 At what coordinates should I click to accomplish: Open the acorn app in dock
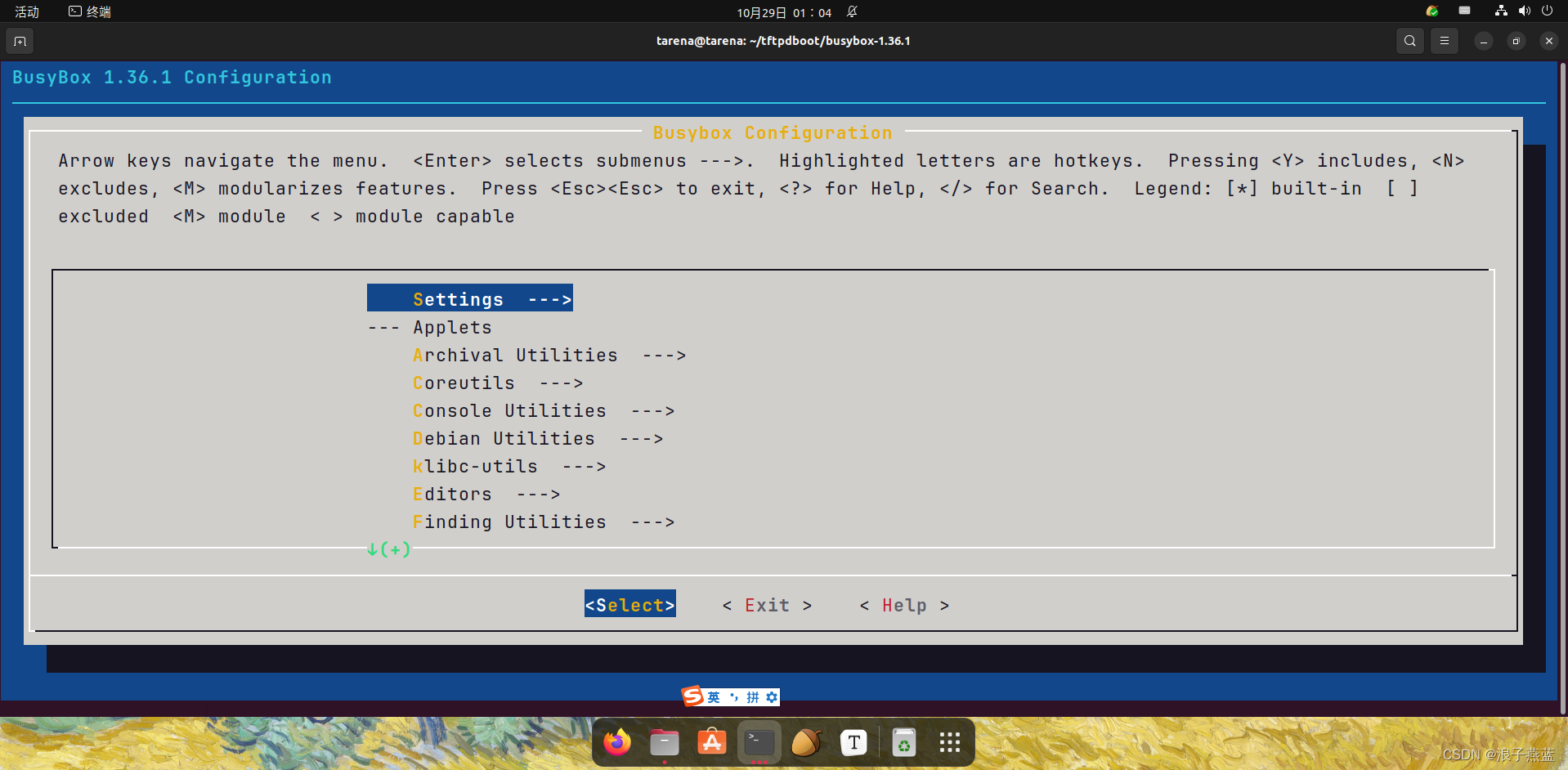point(806,742)
